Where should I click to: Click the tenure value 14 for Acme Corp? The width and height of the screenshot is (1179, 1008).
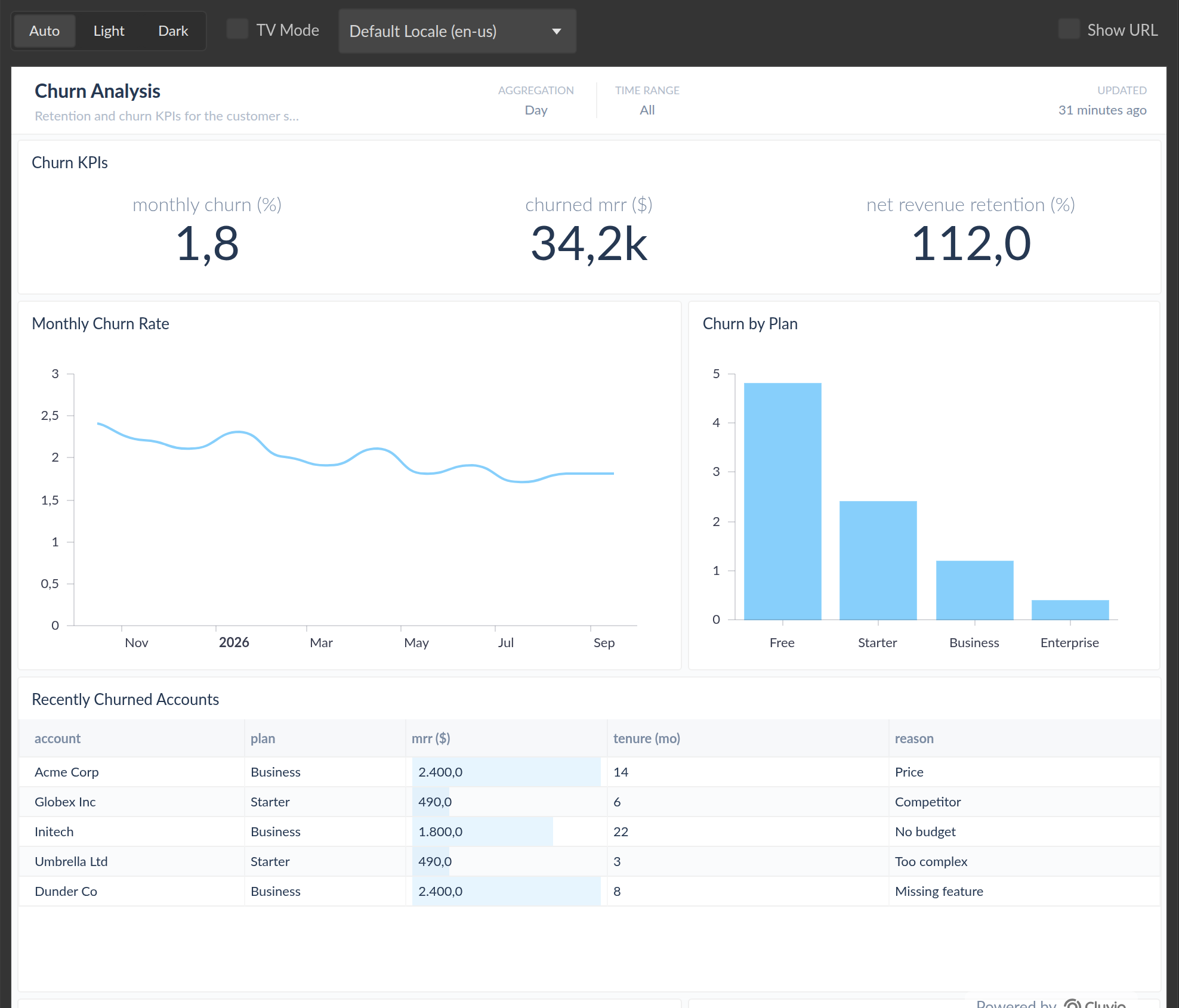click(x=748, y=772)
